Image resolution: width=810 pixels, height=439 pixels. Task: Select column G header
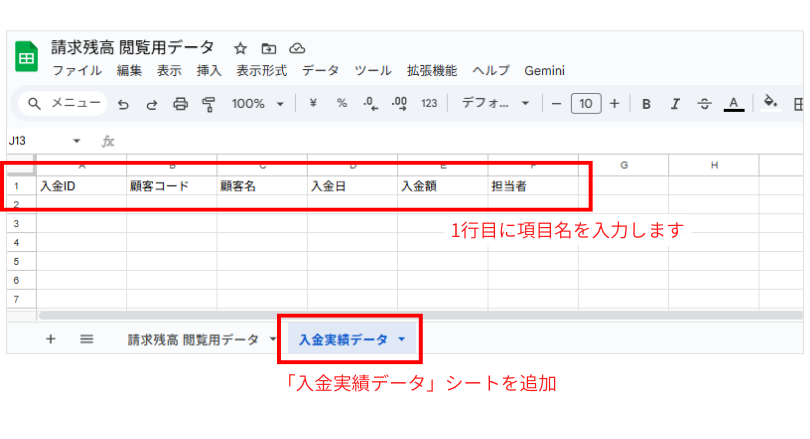pos(624,165)
